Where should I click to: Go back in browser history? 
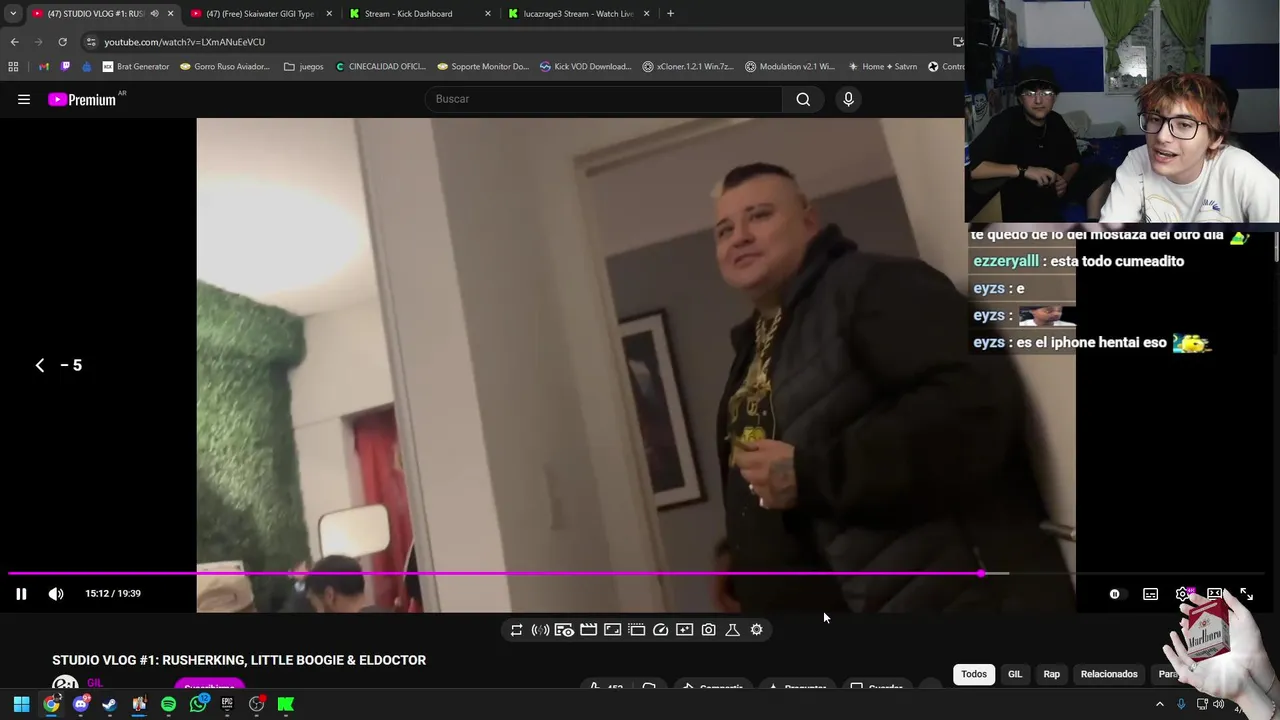coord(14,42)
